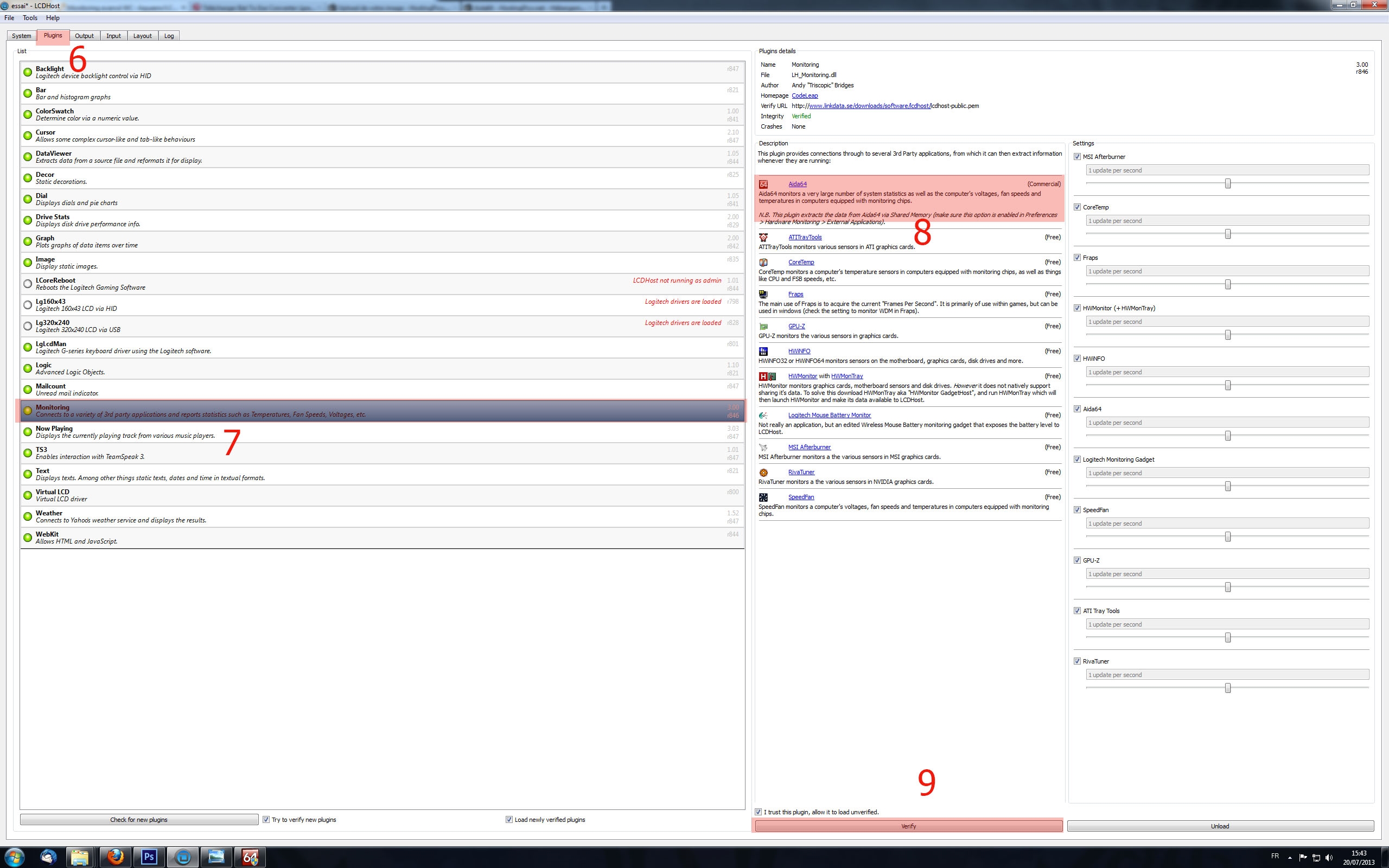Click the grey status icon for LCoreReboot
The width and height of the screenshot is (1389, 868).
coord(28,284)
